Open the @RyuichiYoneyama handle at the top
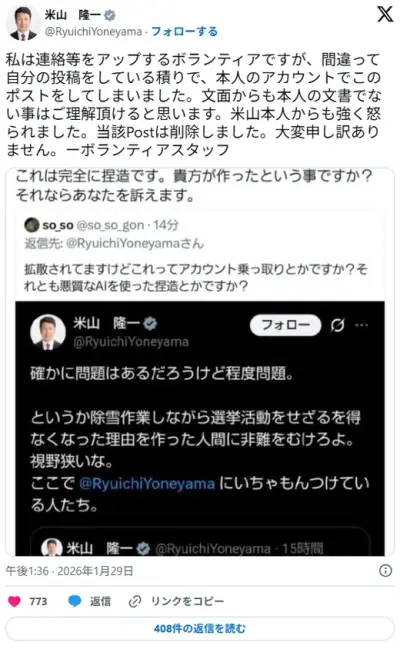400x649 pixels. (x=93, y=32)
